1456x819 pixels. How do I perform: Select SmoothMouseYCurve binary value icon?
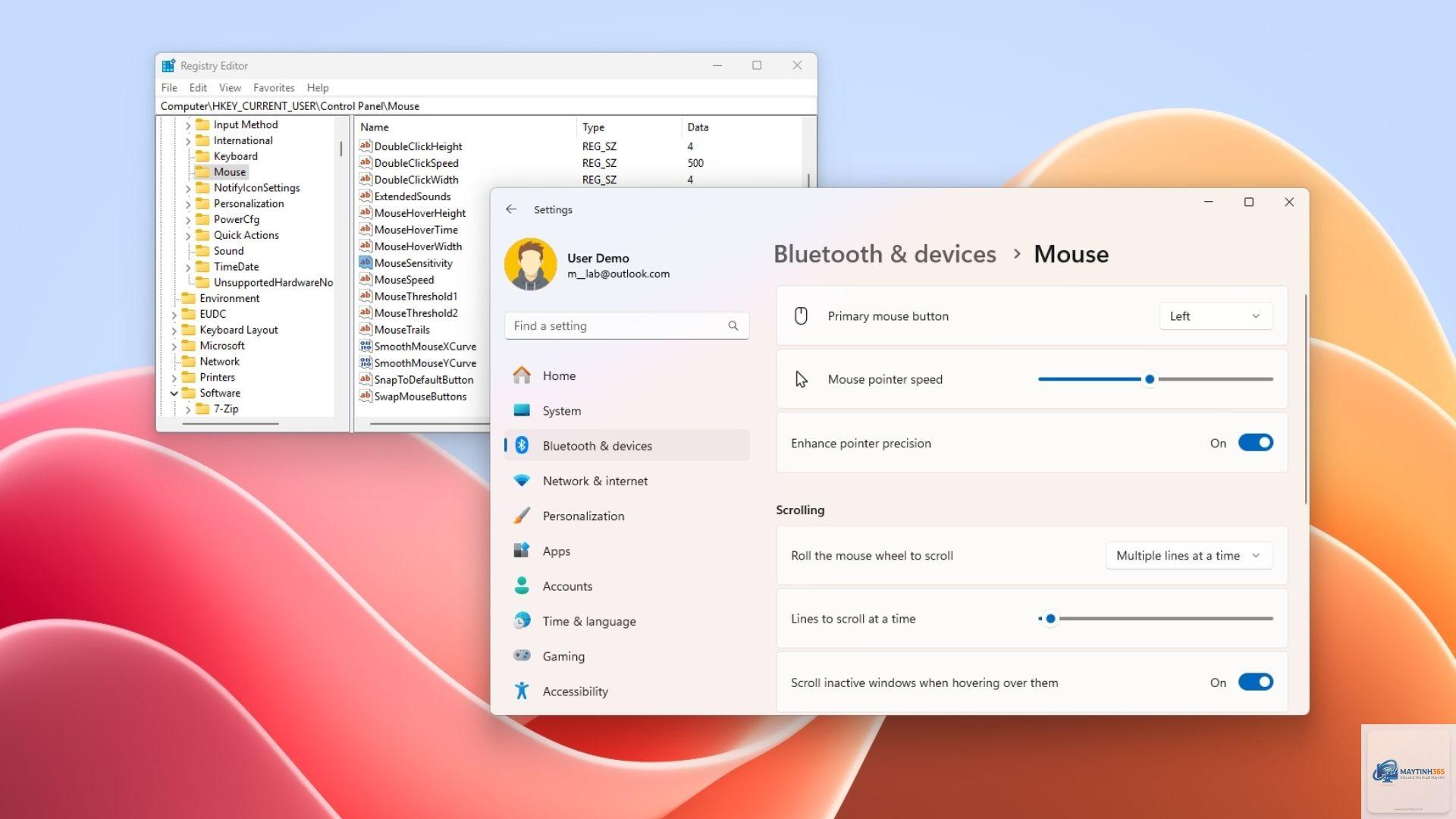365,362
